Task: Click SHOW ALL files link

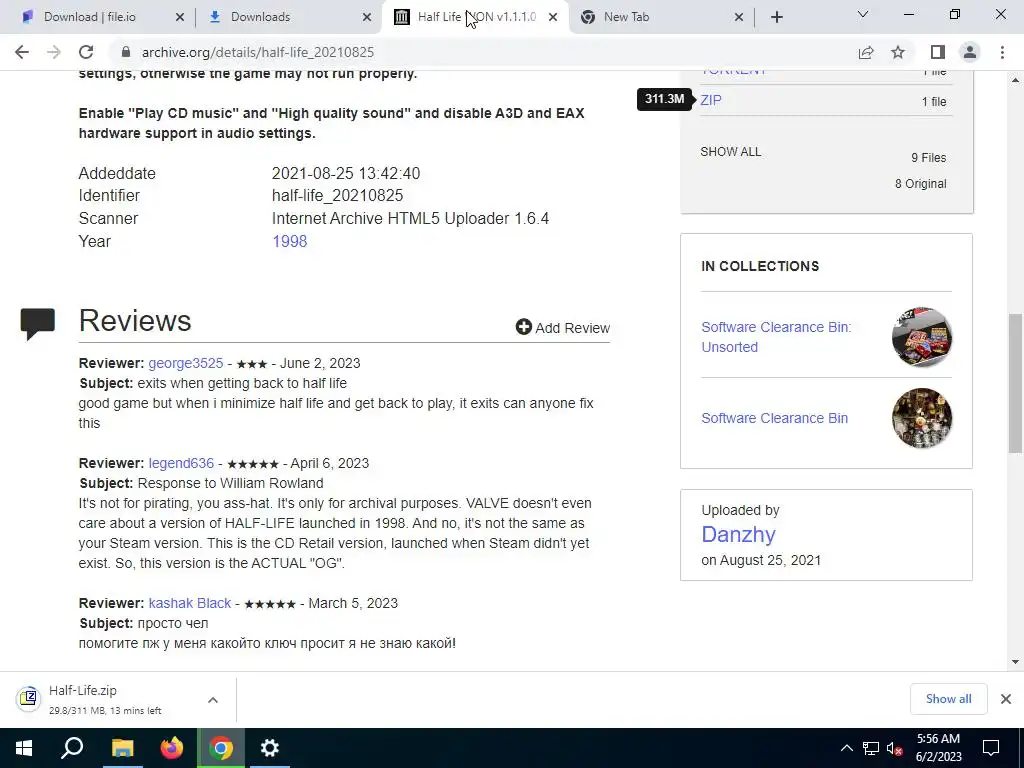Action: 730,152
